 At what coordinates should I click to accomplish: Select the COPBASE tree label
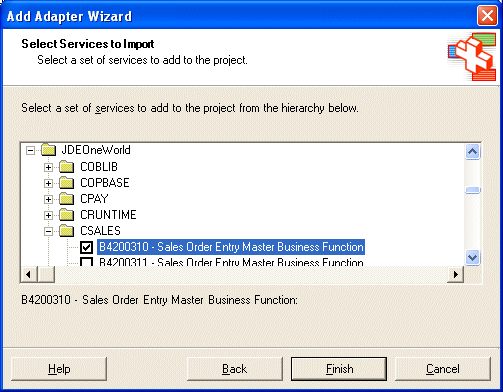click(105, 182)
